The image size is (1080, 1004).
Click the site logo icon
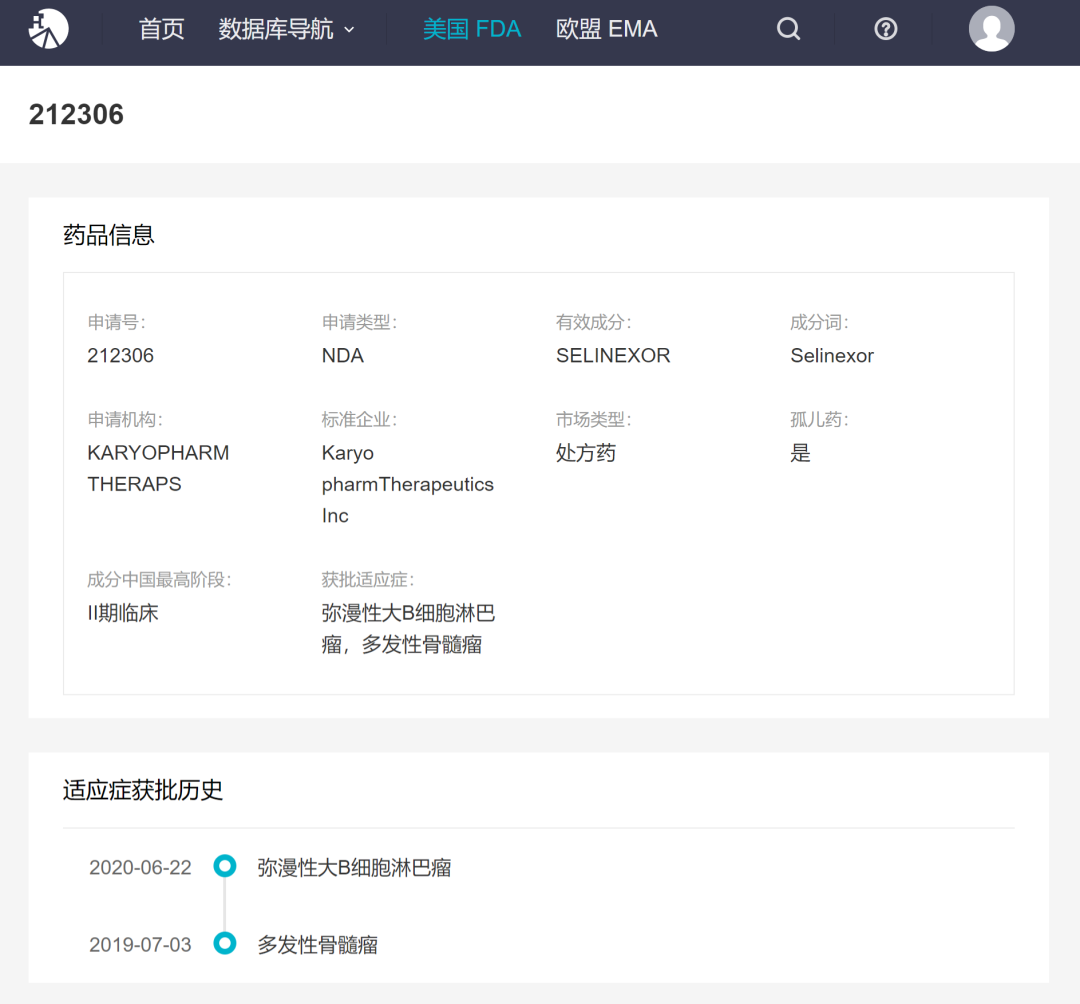48,29
